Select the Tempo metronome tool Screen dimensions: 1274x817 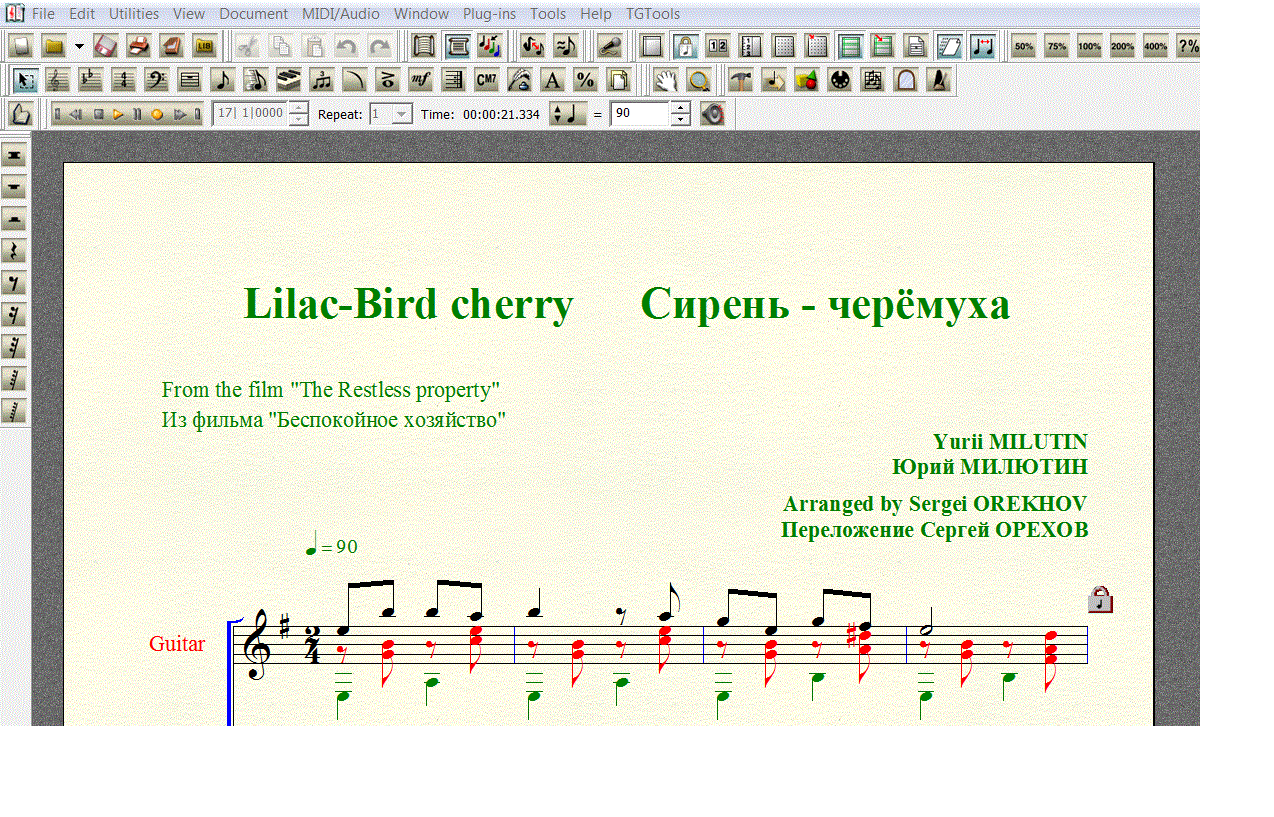[939, 80]
